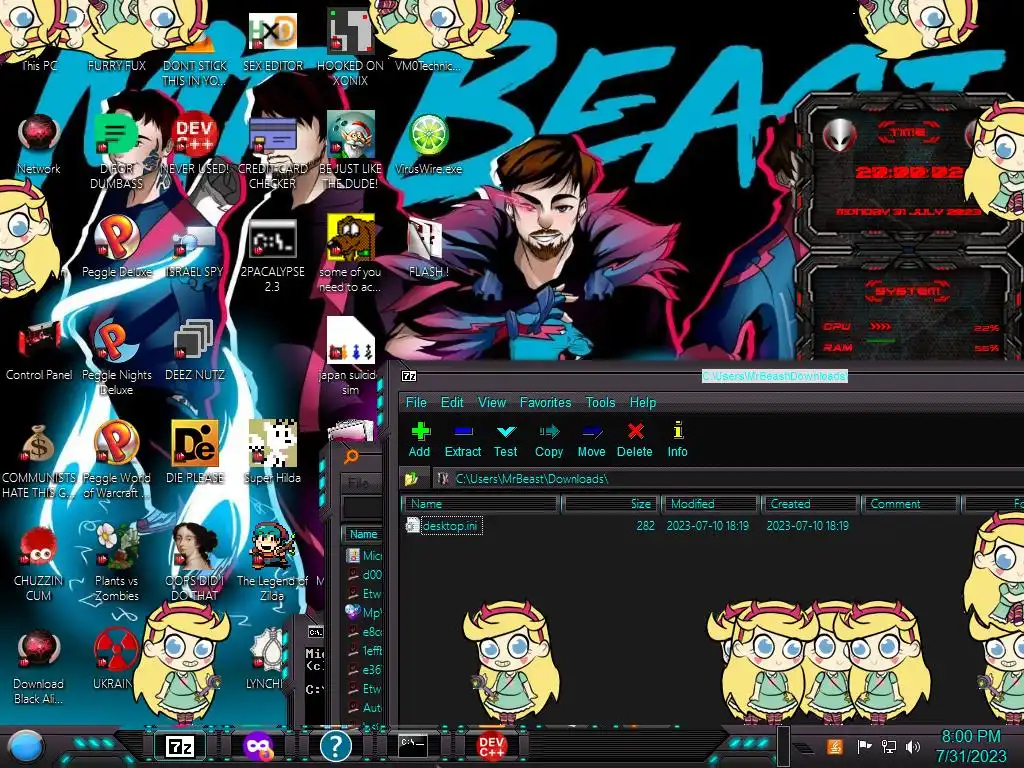Click the 7z icon in window title bar
Screen dimensions: 1024x768
coord(409,376)
